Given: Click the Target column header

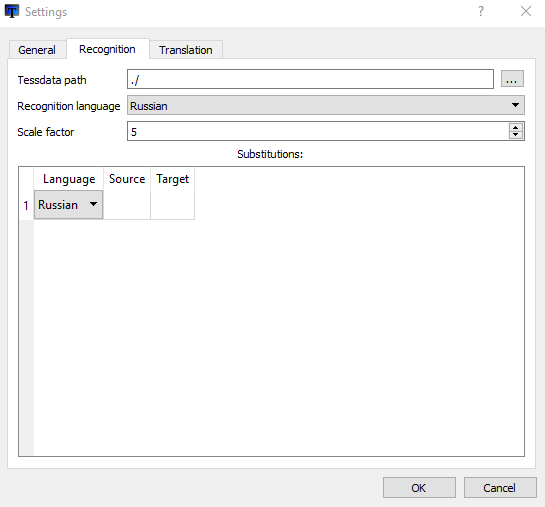Looking at the screenshot, I should click(172, 179).
